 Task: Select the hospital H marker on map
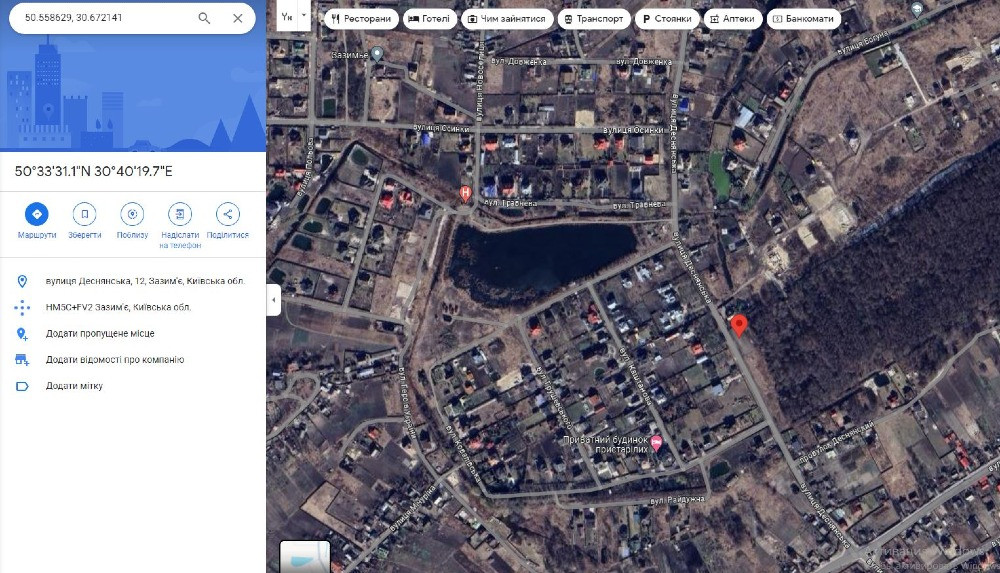click(466, 193)
